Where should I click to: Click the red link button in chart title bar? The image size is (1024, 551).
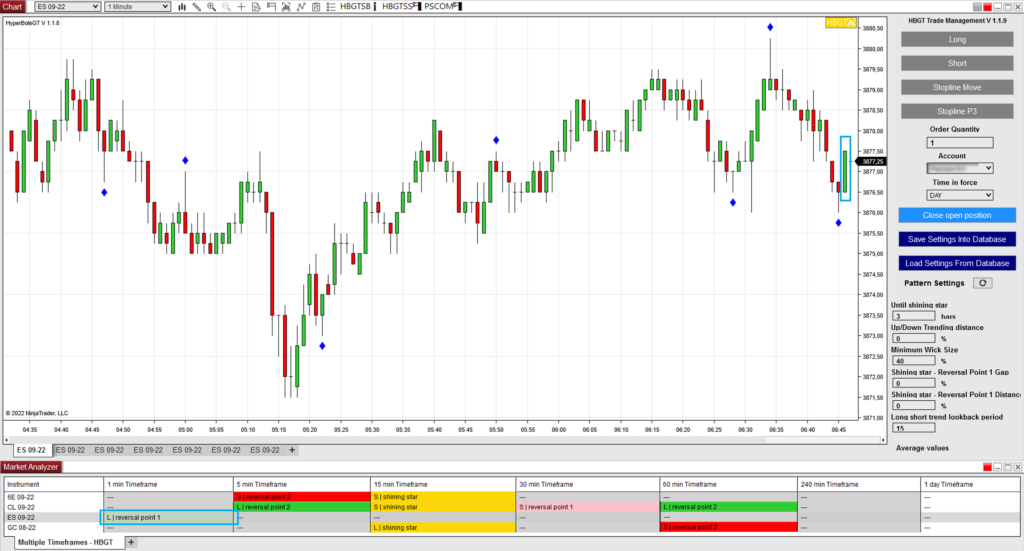pyautogui.click(x=987, y=7)
